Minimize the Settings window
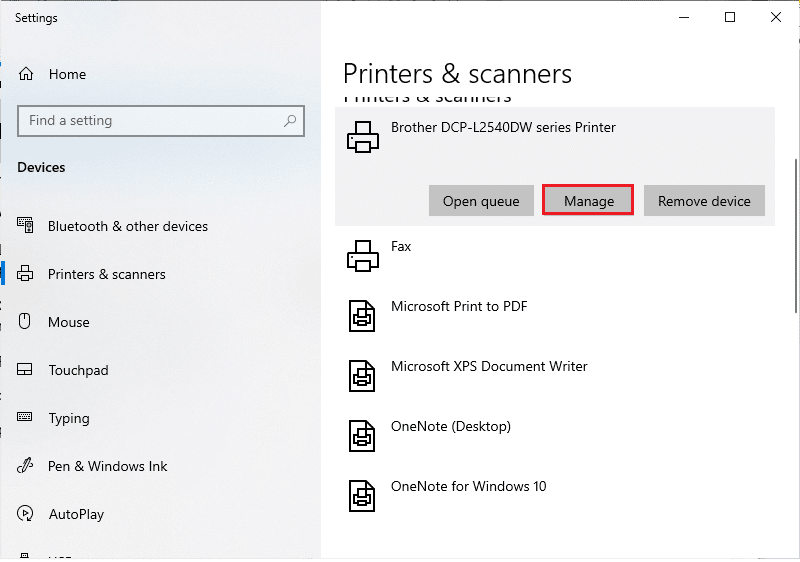 (x=684, y=17)
